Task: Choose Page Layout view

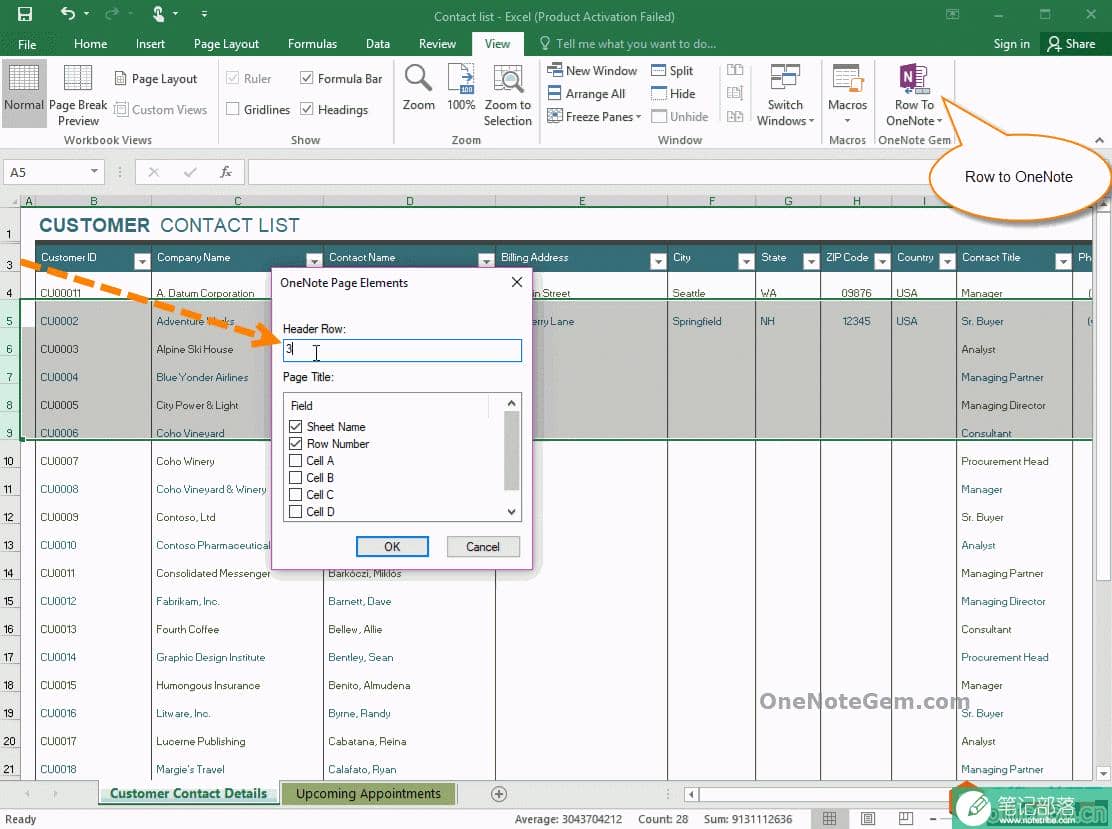Action: pos(156,79)
